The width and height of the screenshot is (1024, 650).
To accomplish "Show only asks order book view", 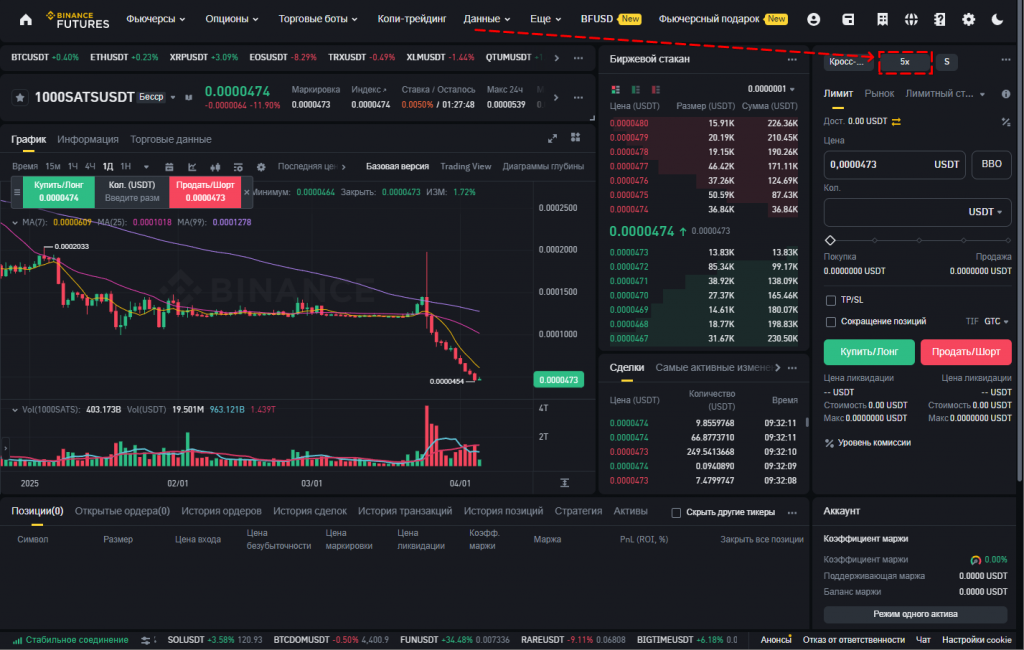I will click(x=656, y=89).
